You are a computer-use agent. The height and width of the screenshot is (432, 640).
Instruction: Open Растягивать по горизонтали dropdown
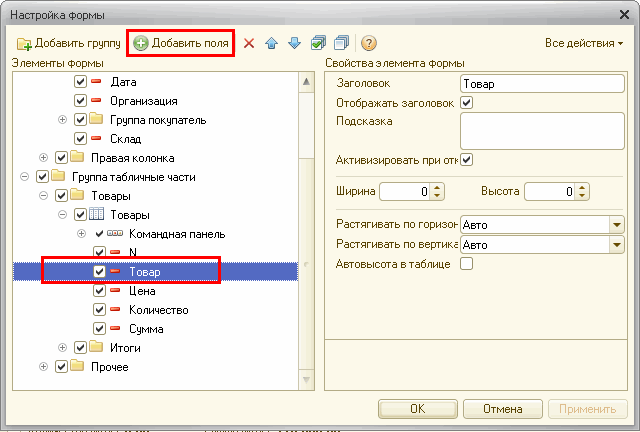click(x=617, y=225)
